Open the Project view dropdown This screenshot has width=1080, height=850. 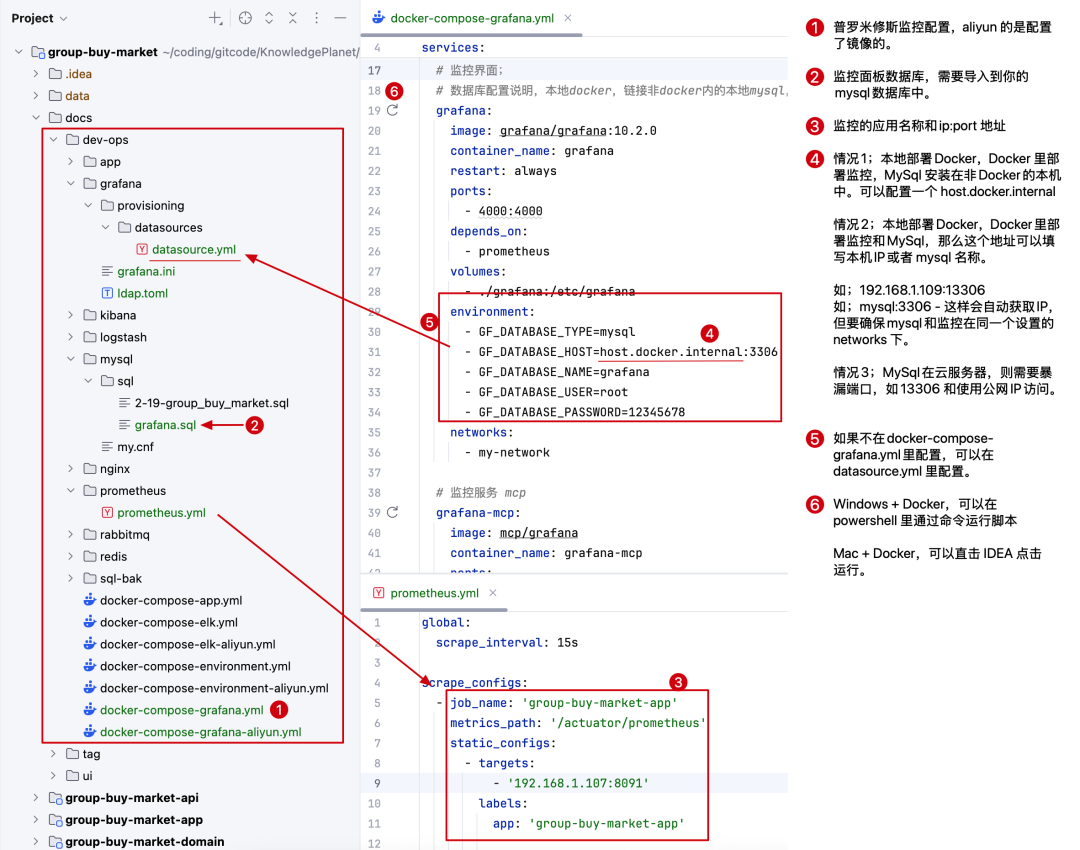pos(39,19)
